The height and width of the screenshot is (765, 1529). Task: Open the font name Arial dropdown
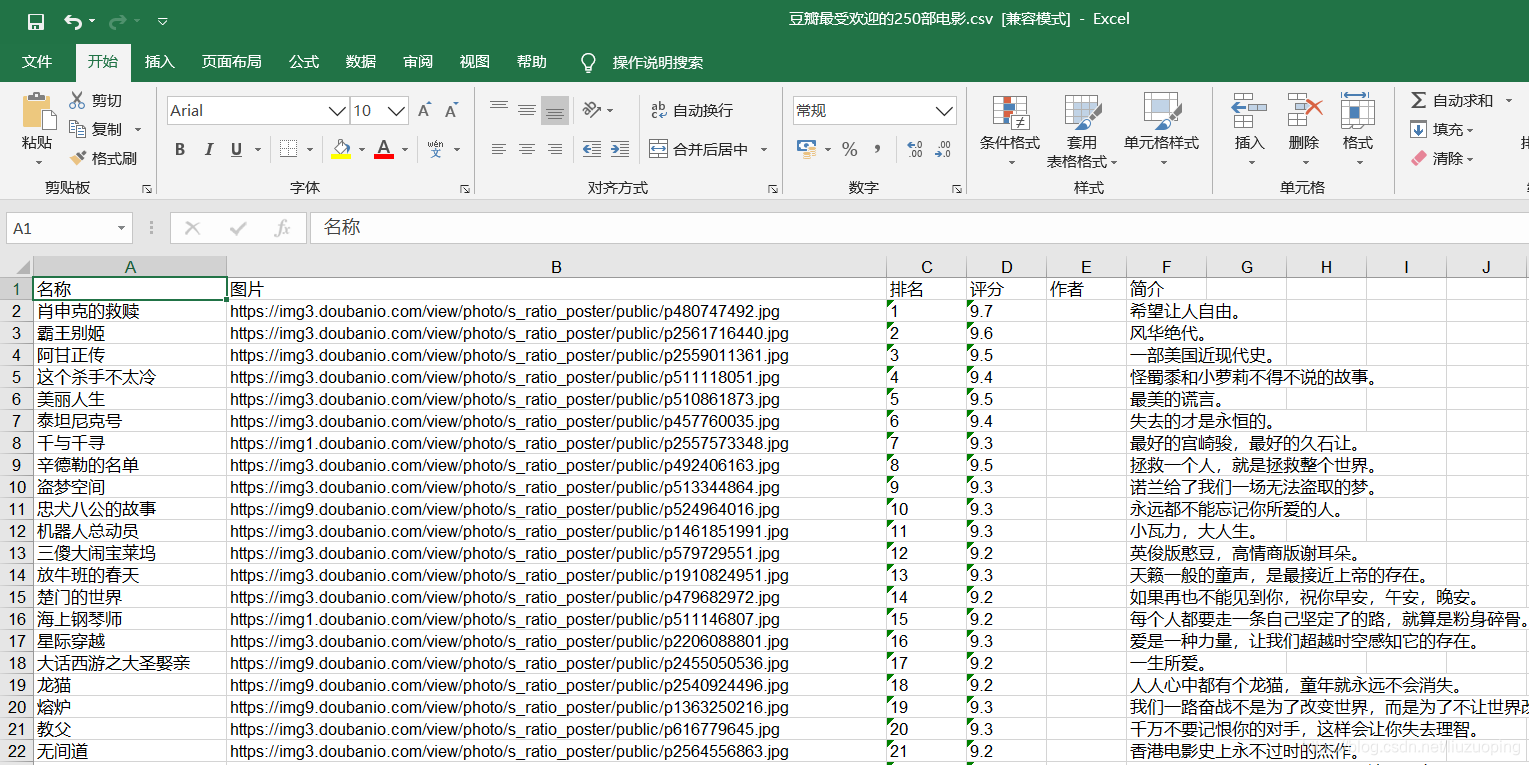338,110
